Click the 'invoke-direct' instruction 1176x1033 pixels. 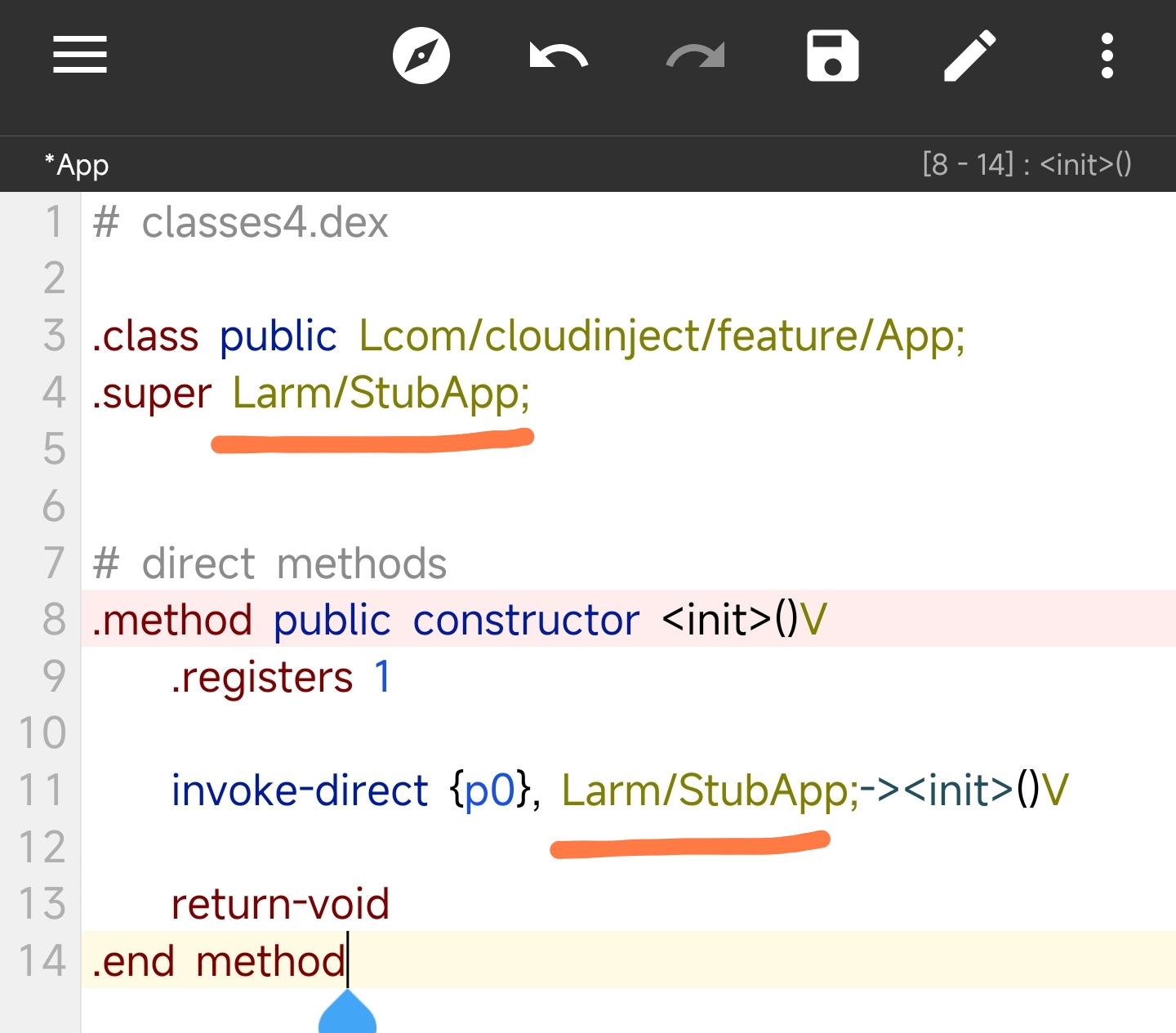[300, 790]
